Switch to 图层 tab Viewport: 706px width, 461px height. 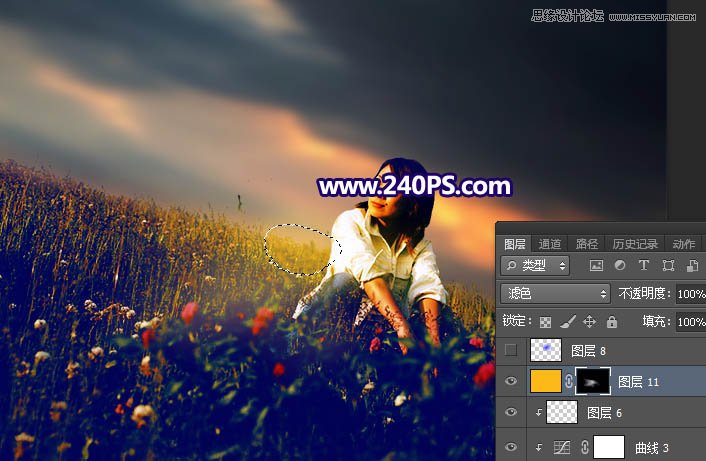click(514, 244)
